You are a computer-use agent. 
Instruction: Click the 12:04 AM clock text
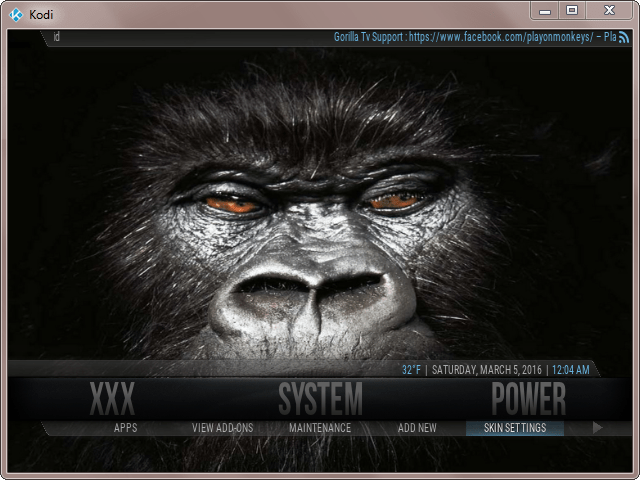coord(571,370)
